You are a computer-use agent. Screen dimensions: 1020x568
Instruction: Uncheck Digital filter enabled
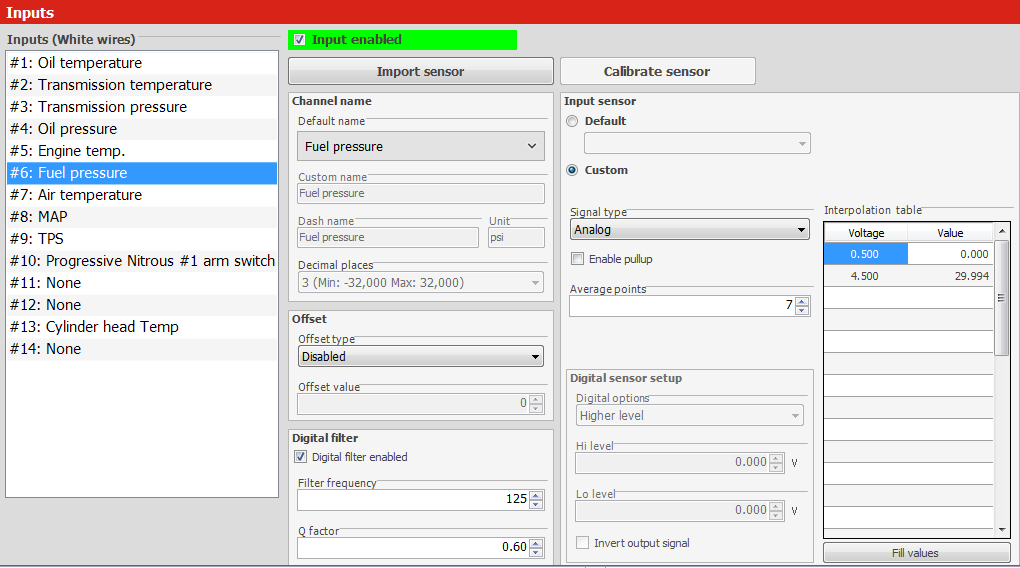click(301, 457)
